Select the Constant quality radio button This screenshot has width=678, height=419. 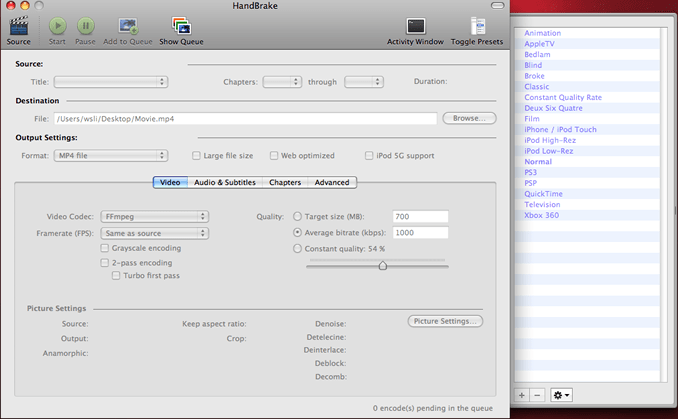(x=298, y=248)
